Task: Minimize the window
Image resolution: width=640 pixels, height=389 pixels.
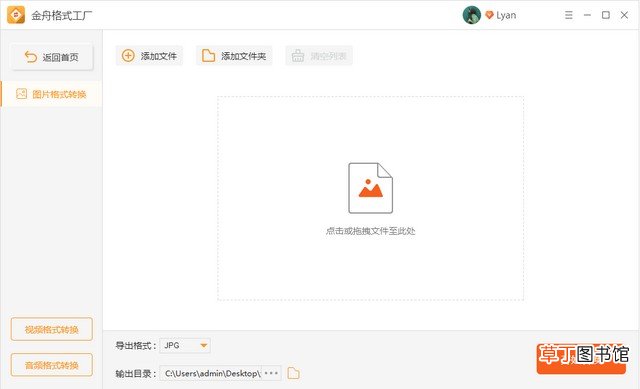Action: pos(587,15)
